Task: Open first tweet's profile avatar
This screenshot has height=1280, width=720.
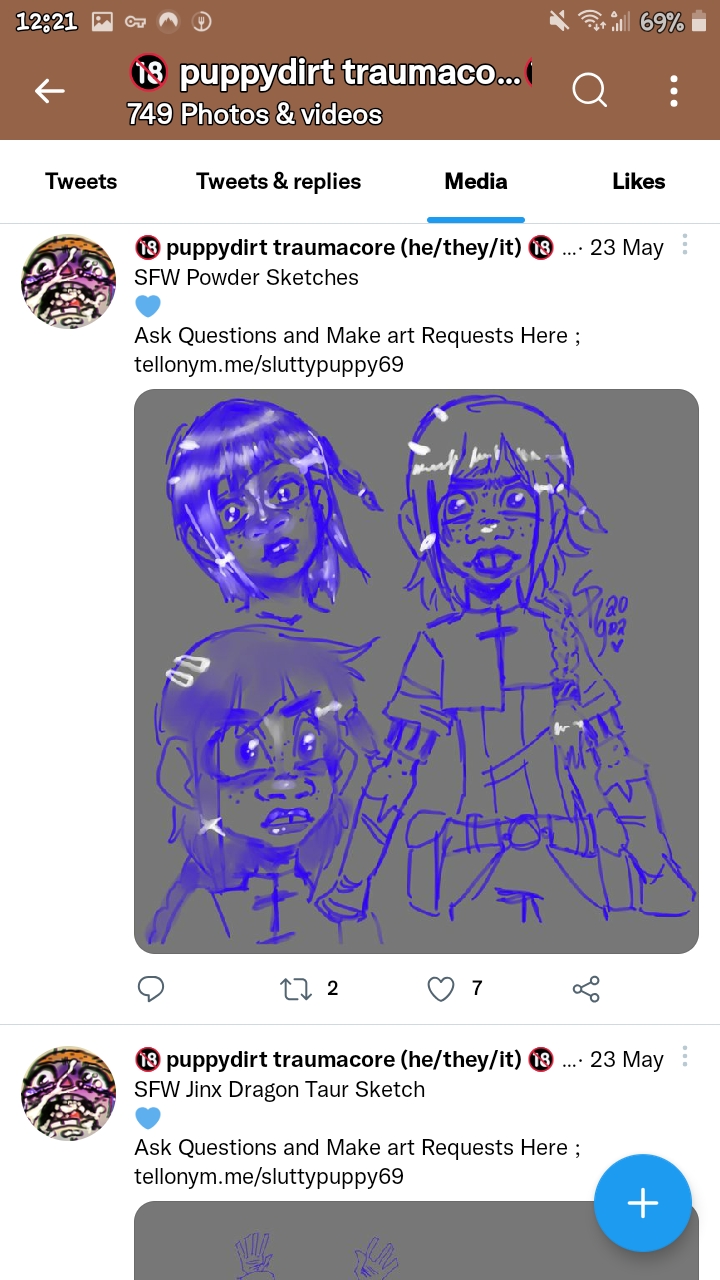Action: click(68, 282)
